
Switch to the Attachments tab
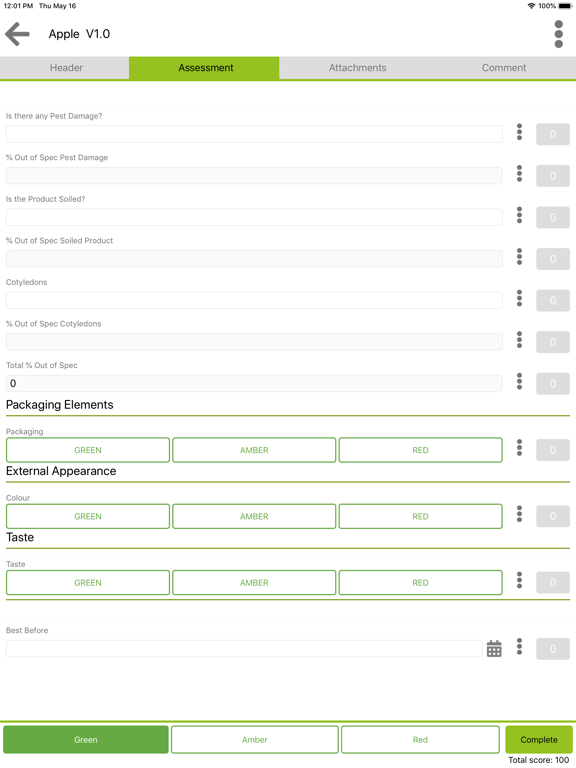pyautogui.click(x=358, y=68)
